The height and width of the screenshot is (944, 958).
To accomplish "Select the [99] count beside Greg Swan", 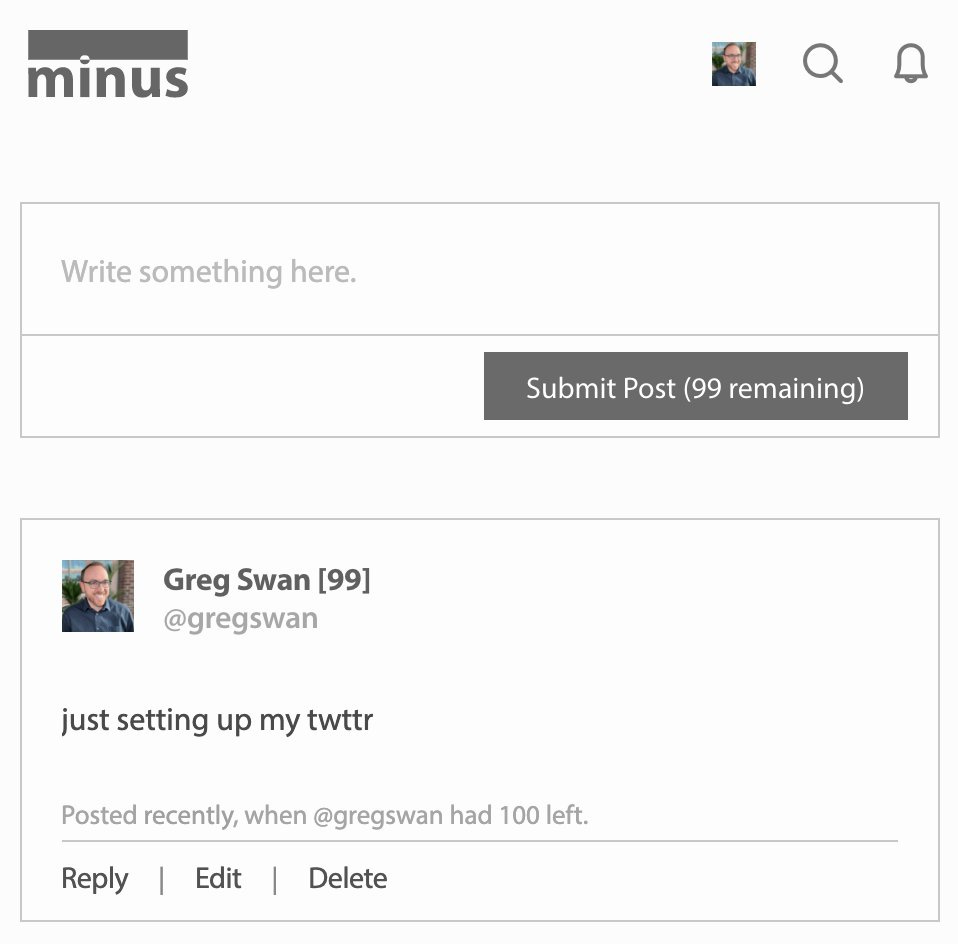I will (345, 579).
